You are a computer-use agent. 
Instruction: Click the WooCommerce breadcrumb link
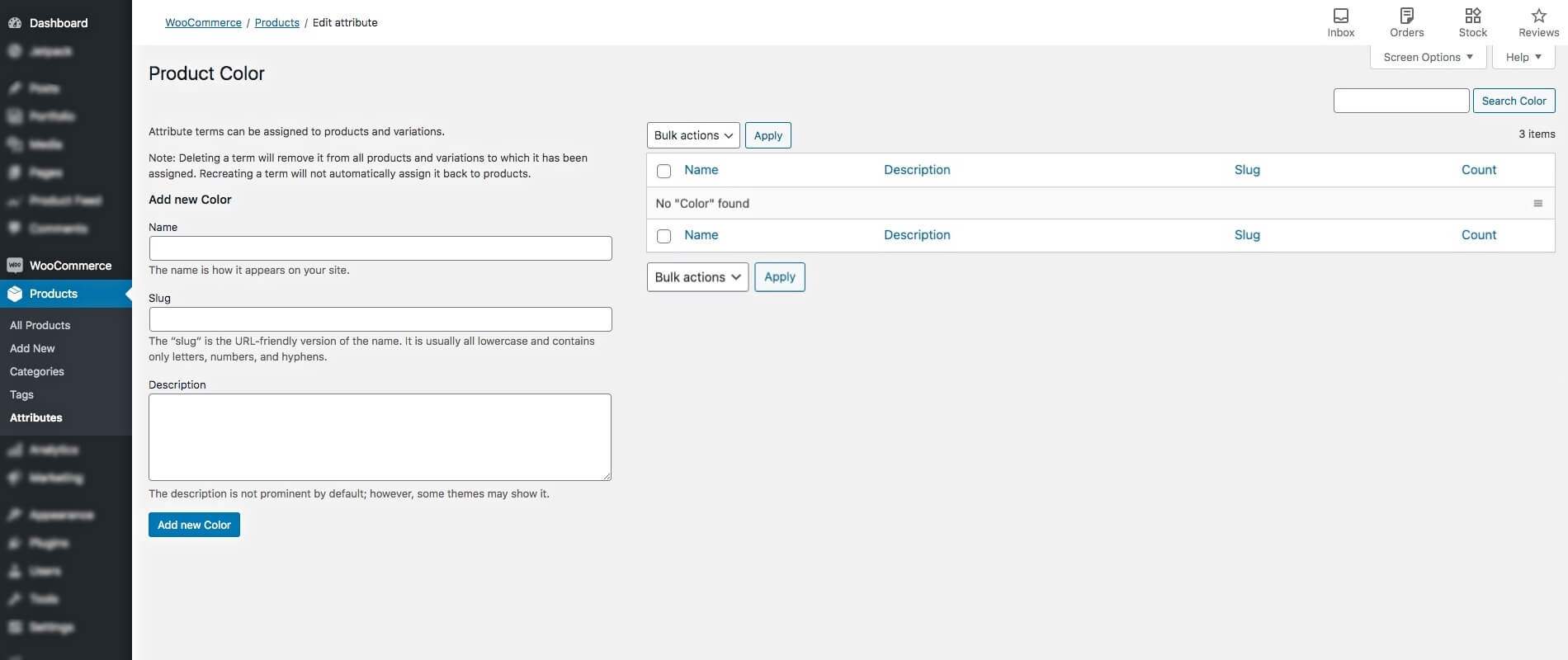click(203, 22)
